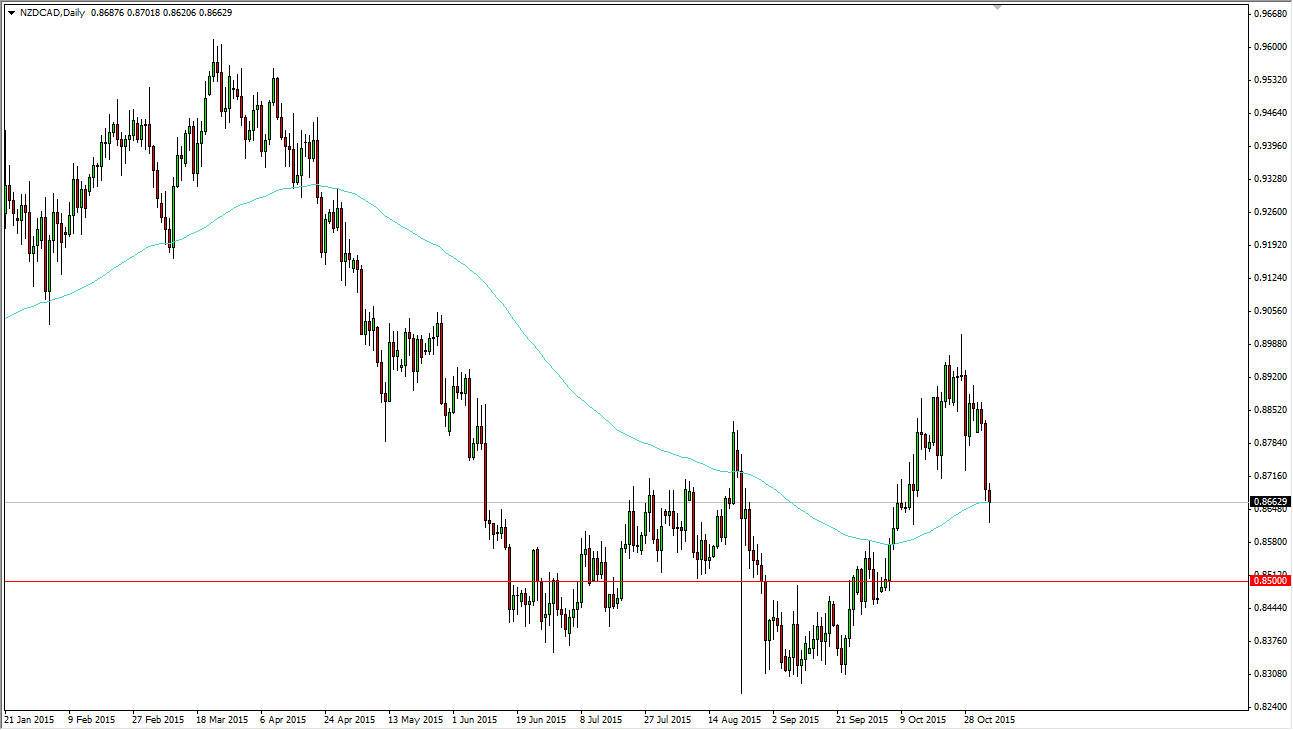1293x730 pixels.
Task: Click the red 0.85000 price tag on axis
Action: coord(1268,580)
